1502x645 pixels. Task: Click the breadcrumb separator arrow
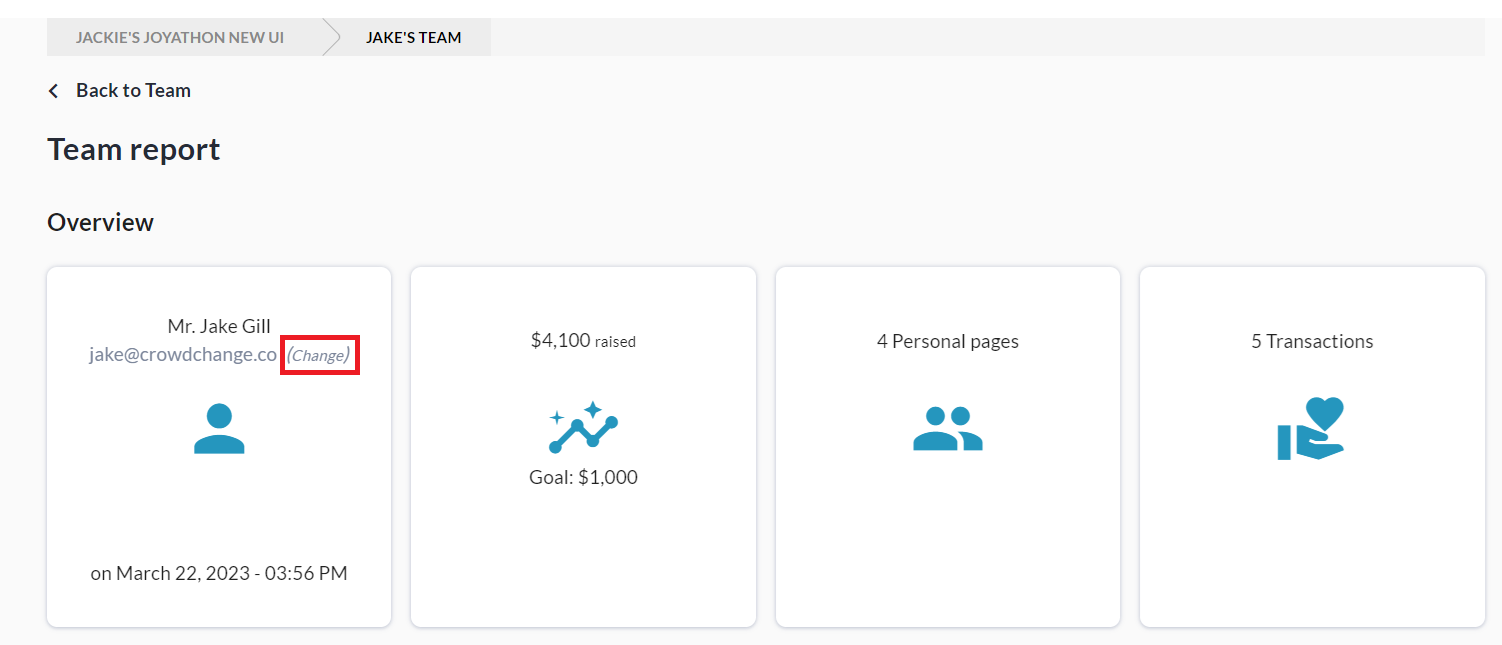click(x=331, y=38)
